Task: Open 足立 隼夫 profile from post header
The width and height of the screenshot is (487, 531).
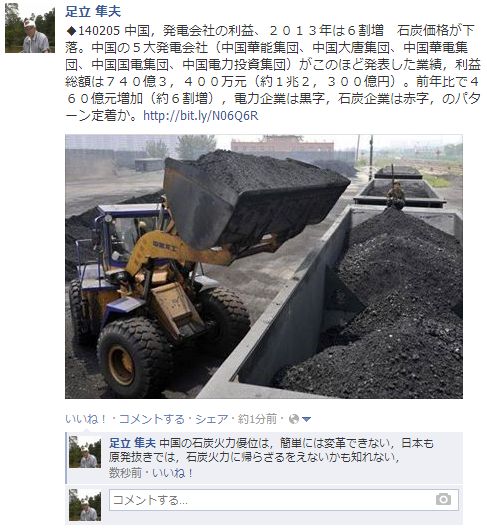Action: pyautogui.click(x=93, y=12)
